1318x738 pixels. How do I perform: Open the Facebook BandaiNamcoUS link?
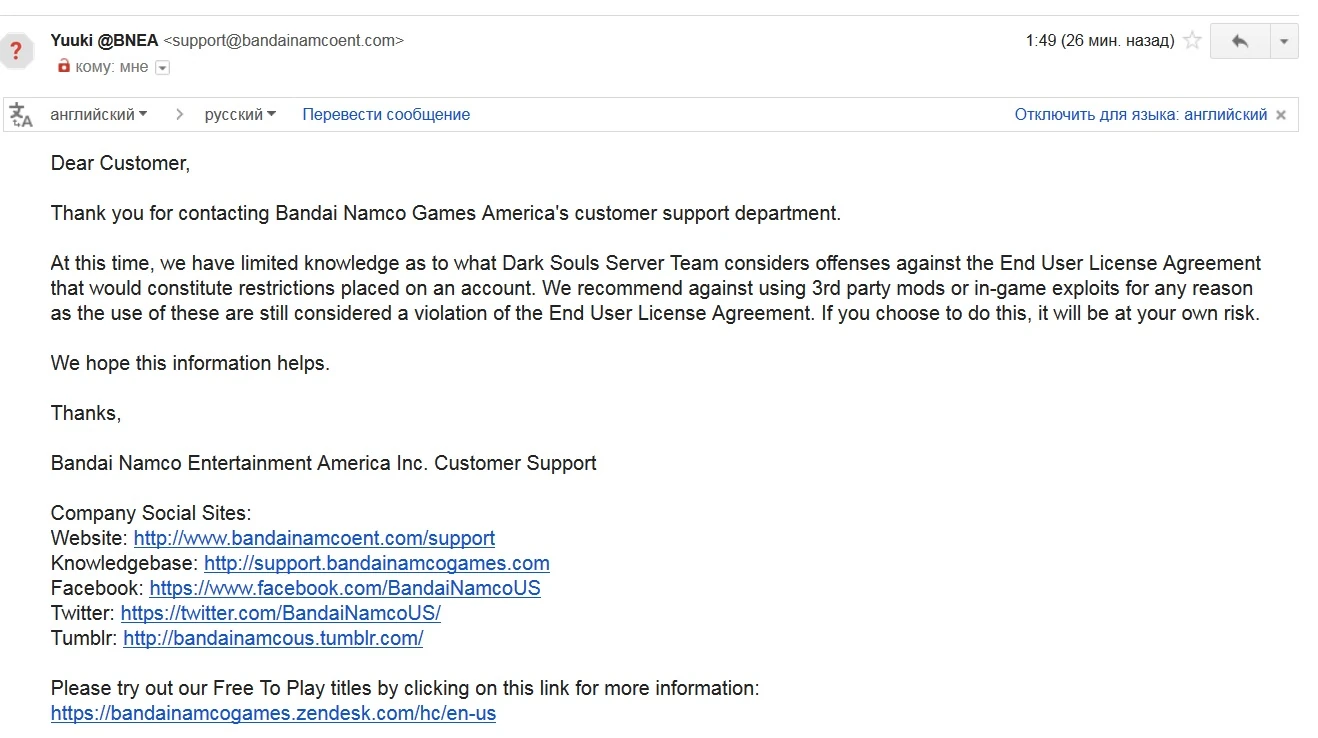point(345,588)
